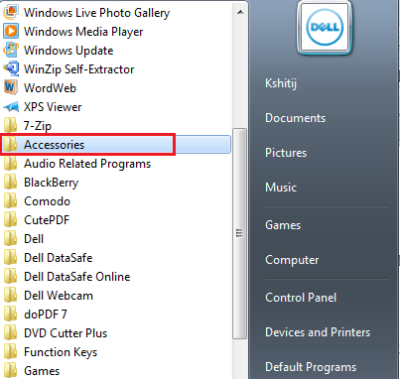Open the Documents link
The width and height of the screenshot is (400, 379).
295,118
